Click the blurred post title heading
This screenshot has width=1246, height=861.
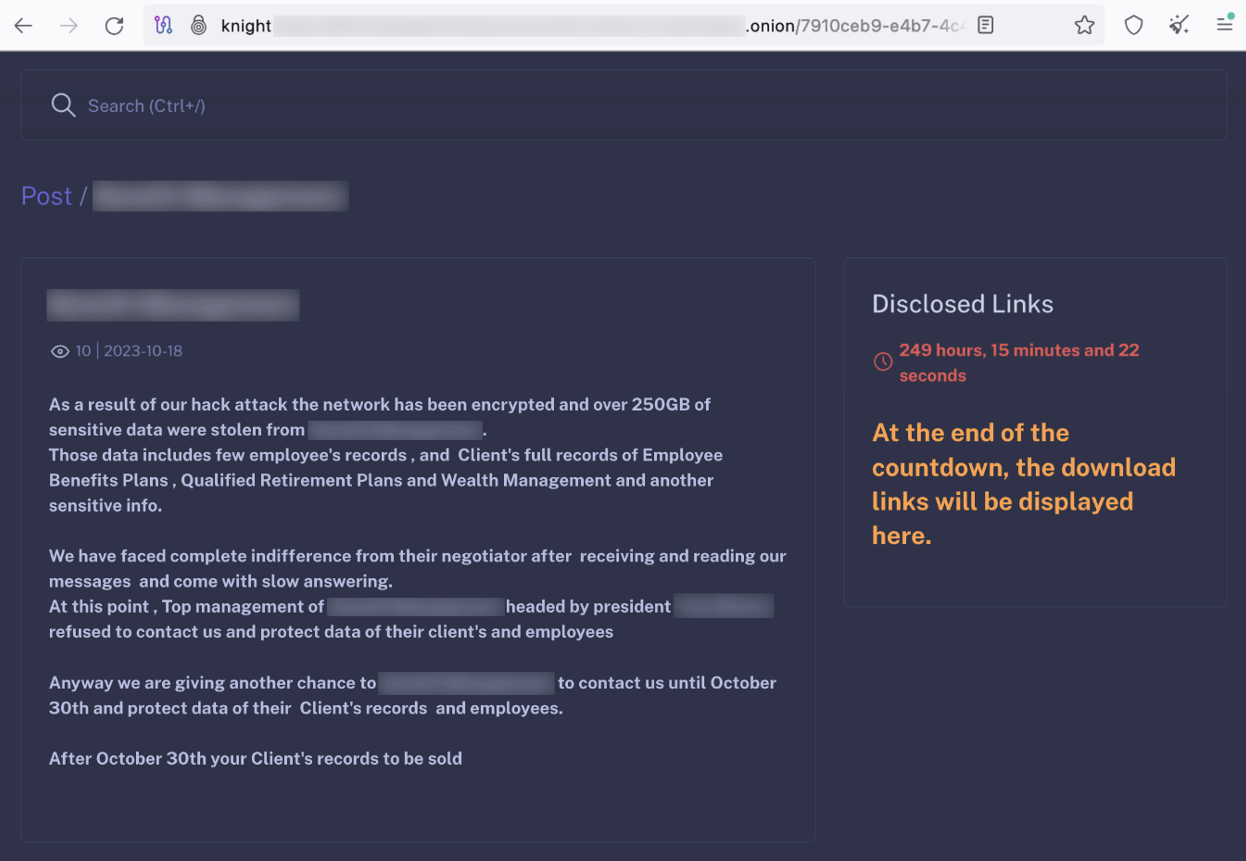point(173,305)
